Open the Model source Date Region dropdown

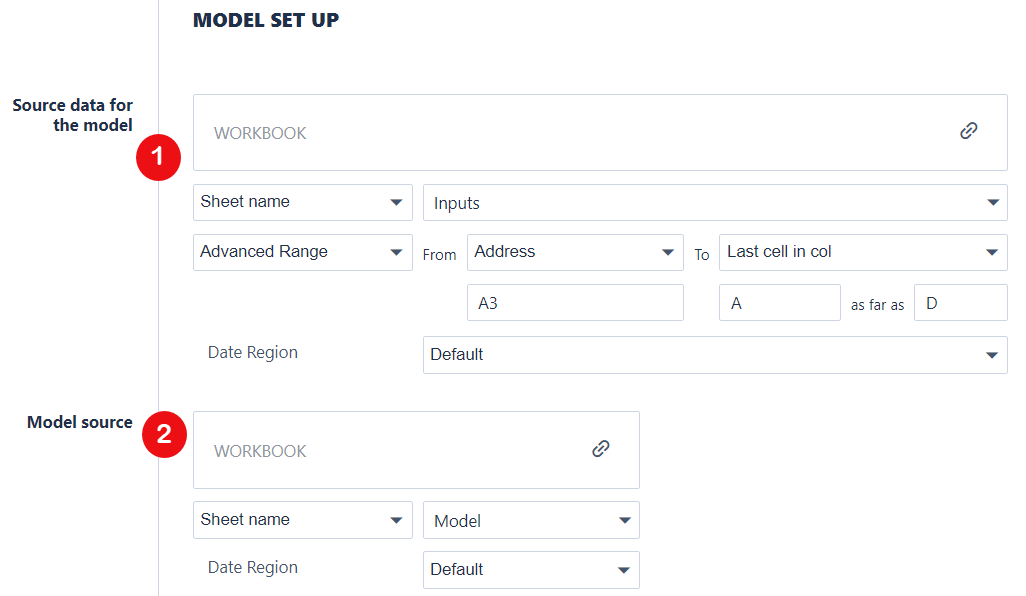click(531, 570)
